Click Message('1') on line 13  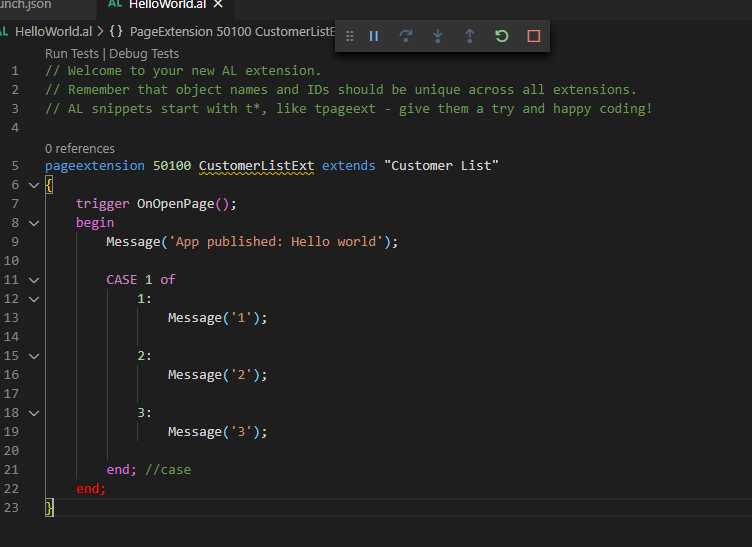(217, 318)
